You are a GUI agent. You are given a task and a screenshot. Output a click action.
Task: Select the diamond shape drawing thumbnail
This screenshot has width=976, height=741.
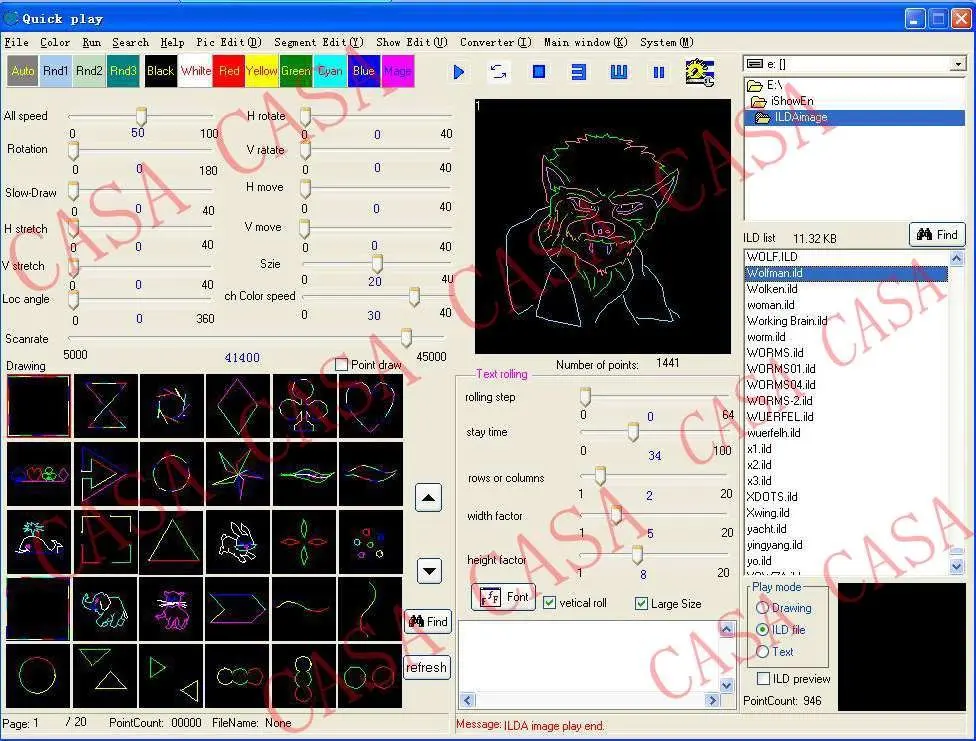238,407
